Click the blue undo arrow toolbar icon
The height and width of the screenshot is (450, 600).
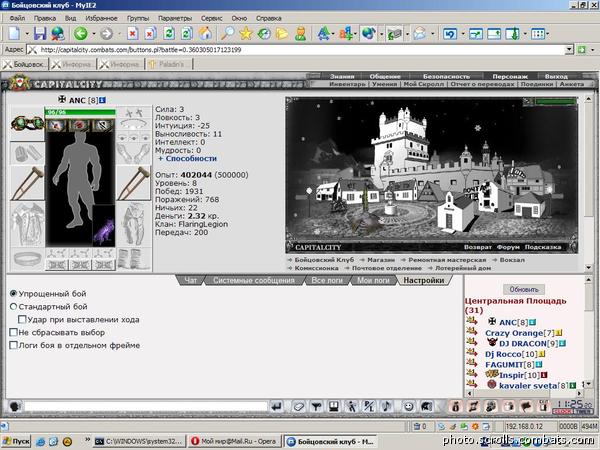450,34
